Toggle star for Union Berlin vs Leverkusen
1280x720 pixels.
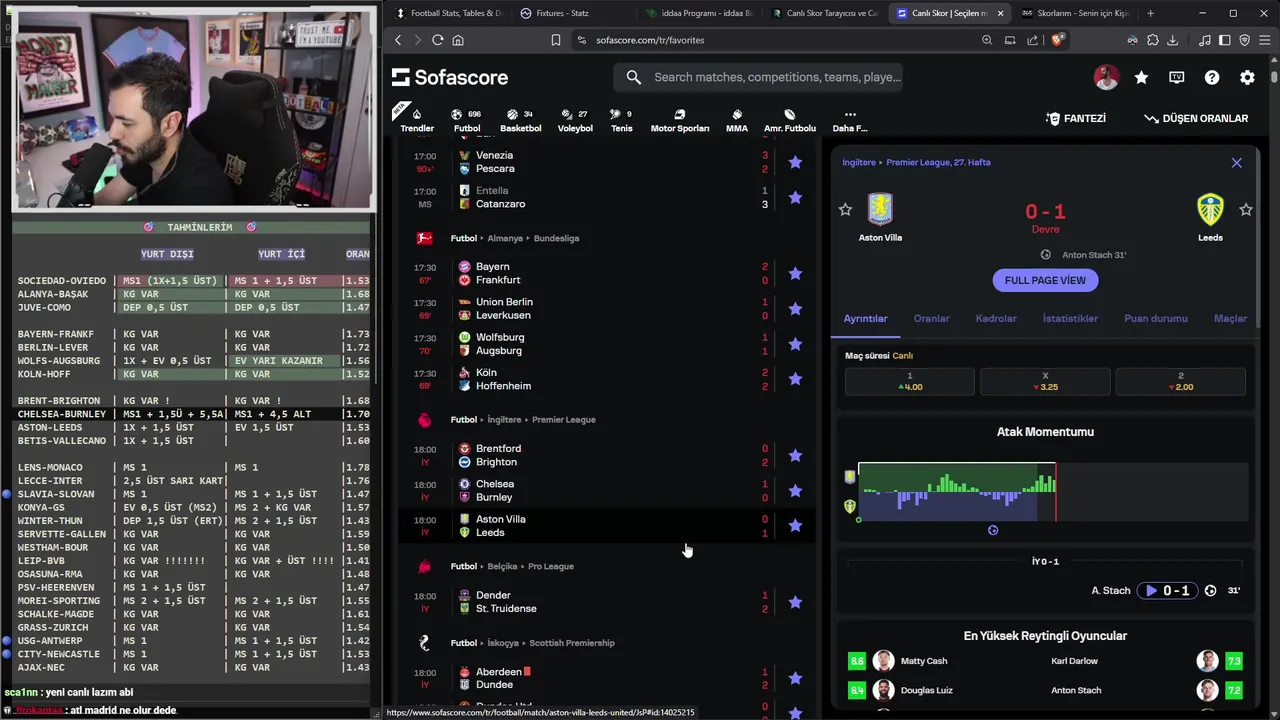(795, 308)
